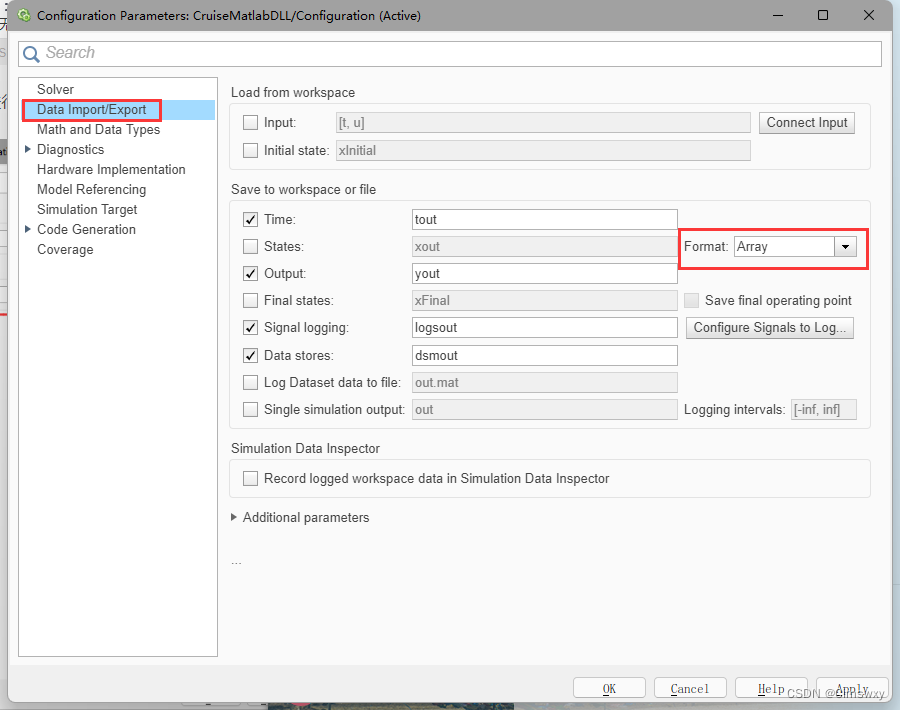Viewport: 900px width, 710px height.
Task: Open Hardware Implementation category
Action: pyautogui.click(x=111, y=169)
